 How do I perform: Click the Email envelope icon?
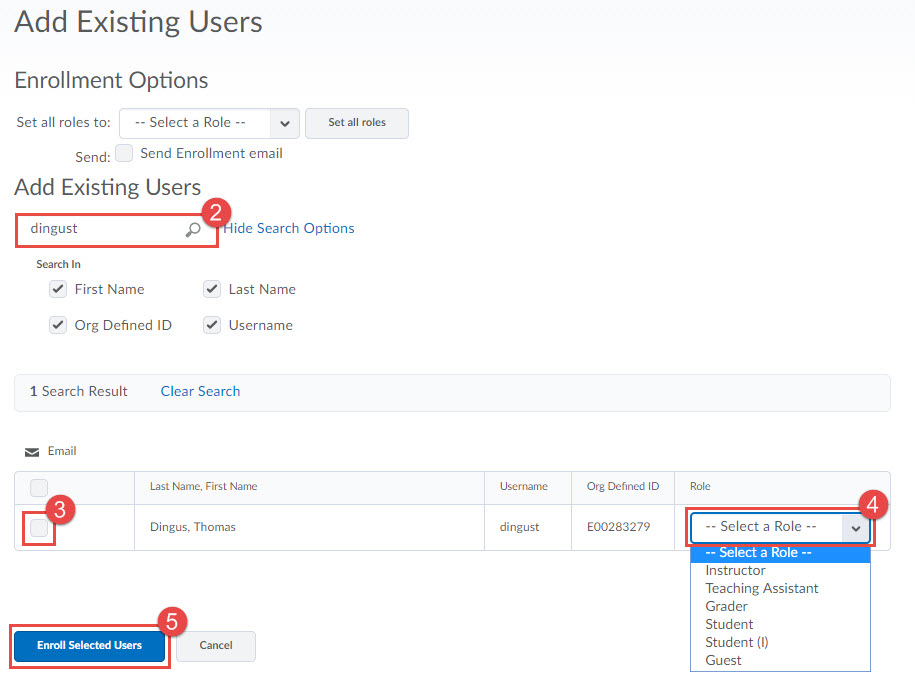[x=32, y=451]
